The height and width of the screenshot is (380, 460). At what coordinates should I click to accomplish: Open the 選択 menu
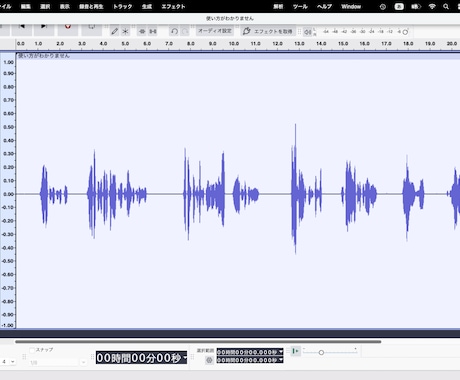coord(45,6)
